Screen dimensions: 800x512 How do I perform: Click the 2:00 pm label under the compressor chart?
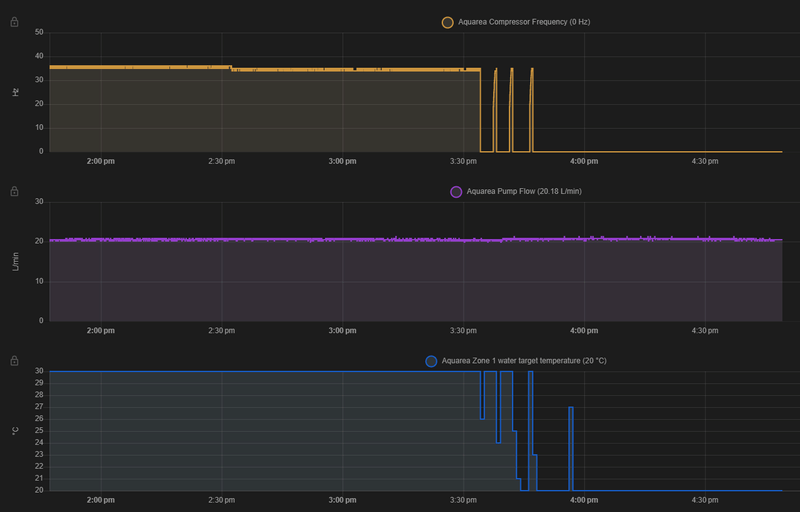coord(100,161)
